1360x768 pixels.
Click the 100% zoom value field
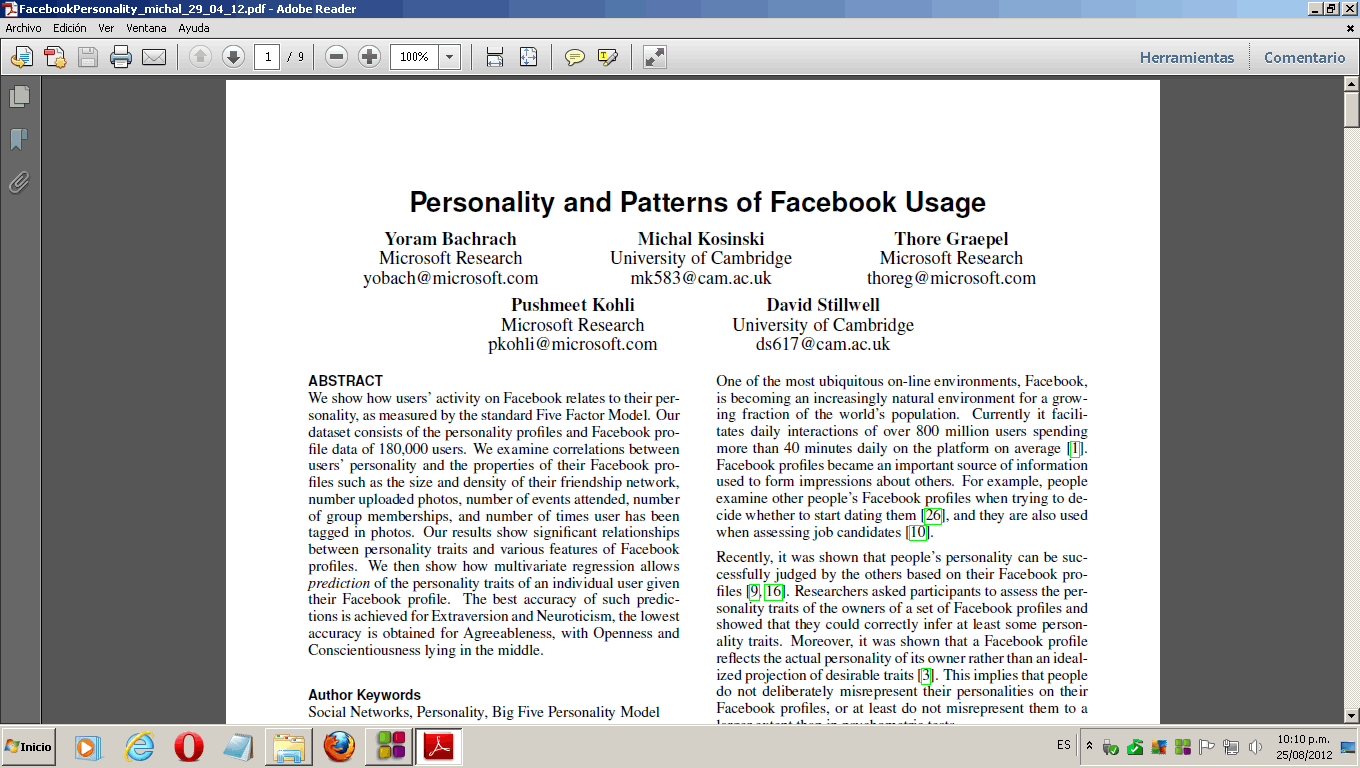414,57
